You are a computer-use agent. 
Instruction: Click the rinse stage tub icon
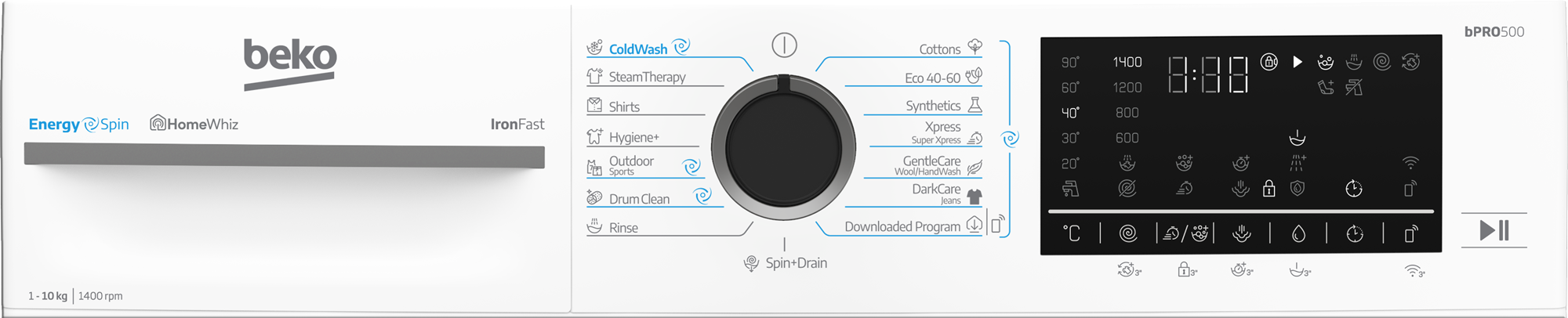(x=1354, y=62)
